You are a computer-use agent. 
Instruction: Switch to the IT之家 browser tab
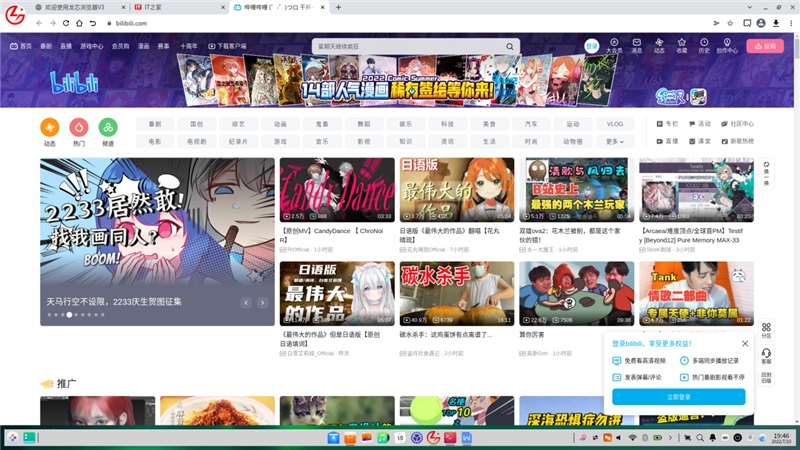tap(150, 7)
